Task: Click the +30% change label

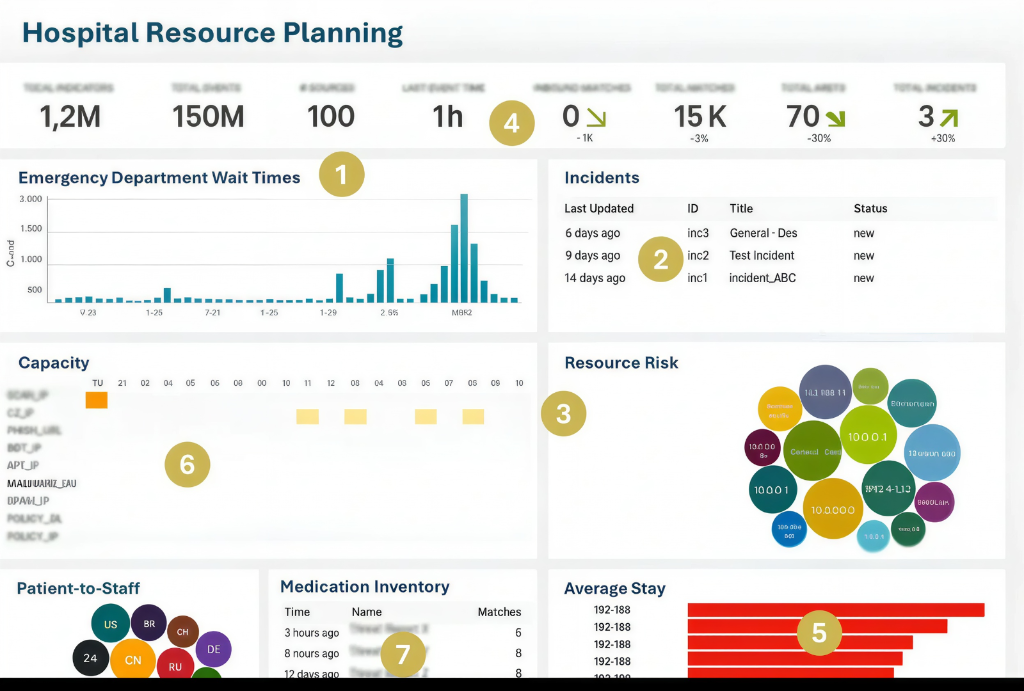Action: tap(943, 138)
